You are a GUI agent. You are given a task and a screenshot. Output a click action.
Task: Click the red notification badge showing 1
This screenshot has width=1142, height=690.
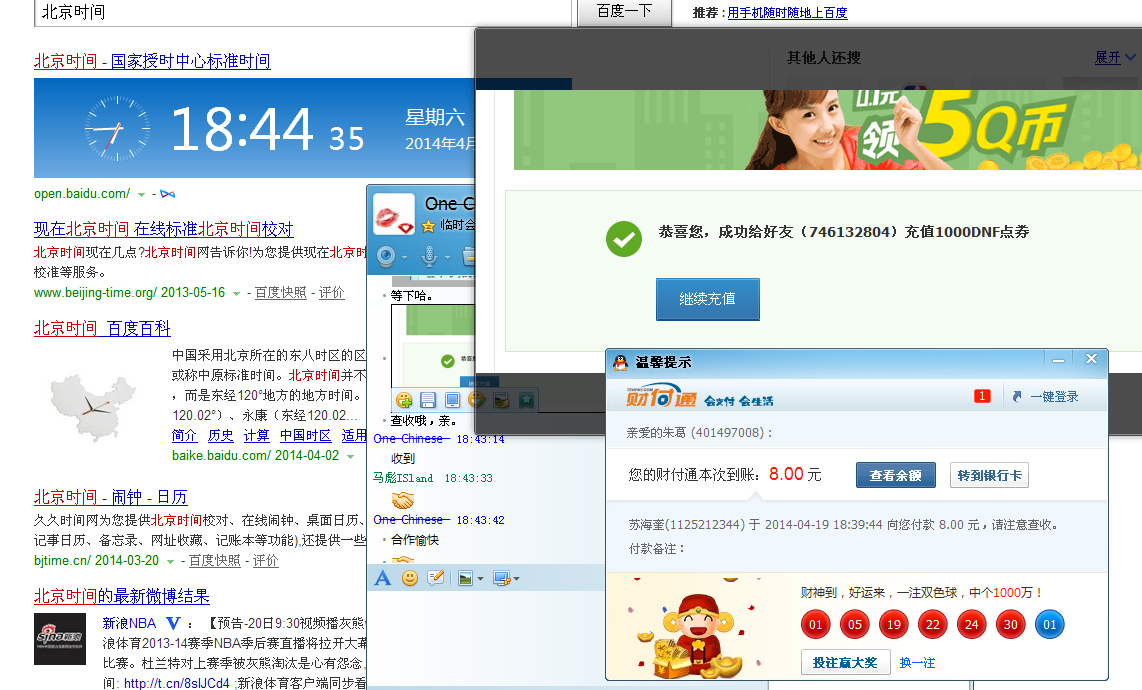pyautogui.click(x=982, y=396)
